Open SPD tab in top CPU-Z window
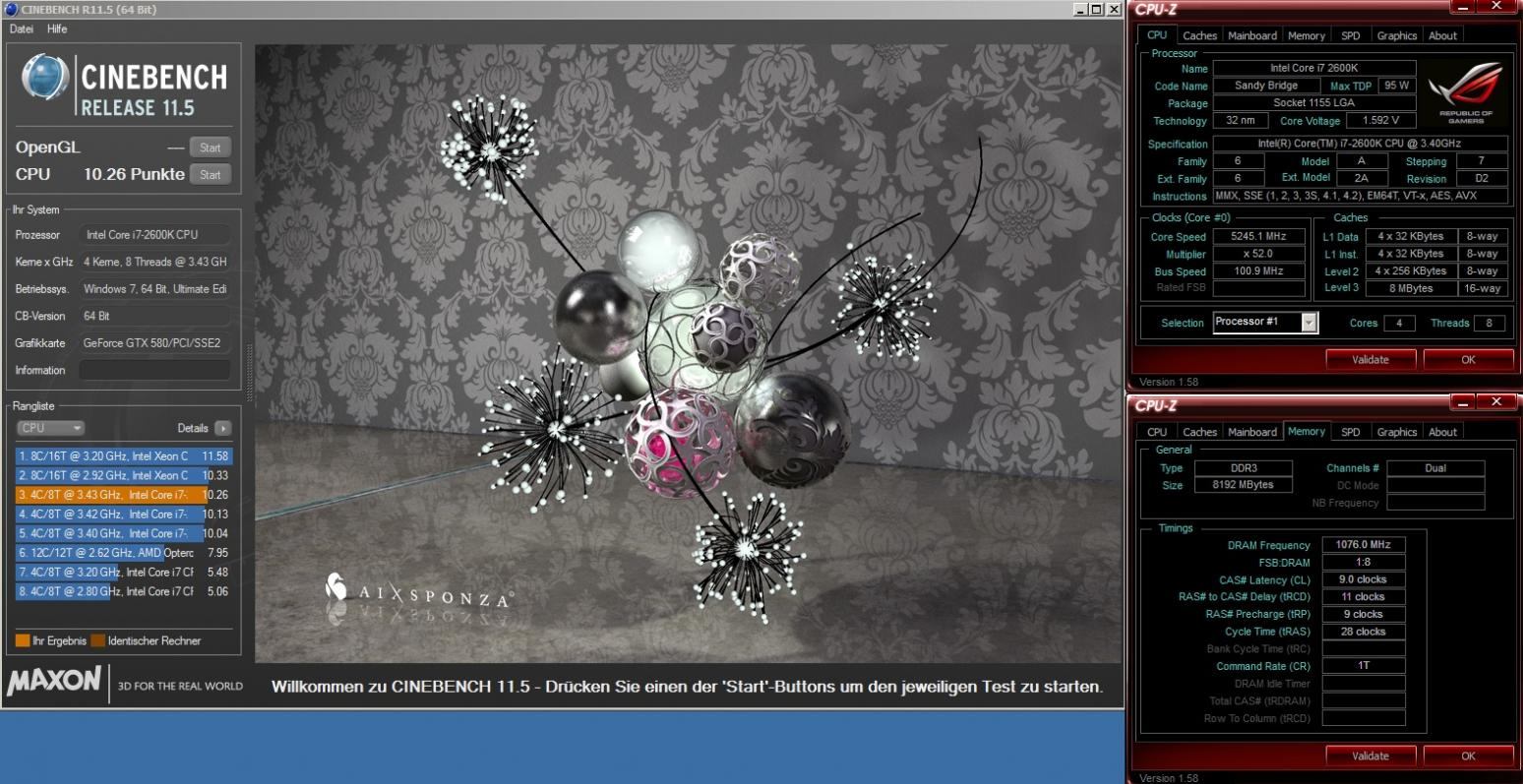This screenshot has width=1523, height=784. pos(1351,35)
